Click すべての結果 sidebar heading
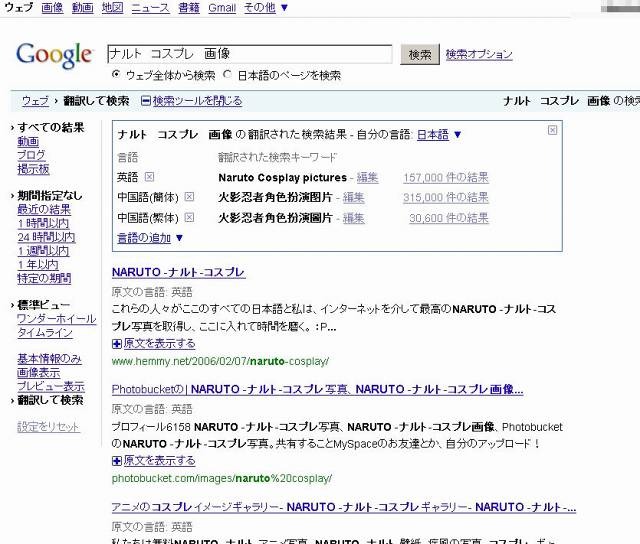 coord(51,128)
